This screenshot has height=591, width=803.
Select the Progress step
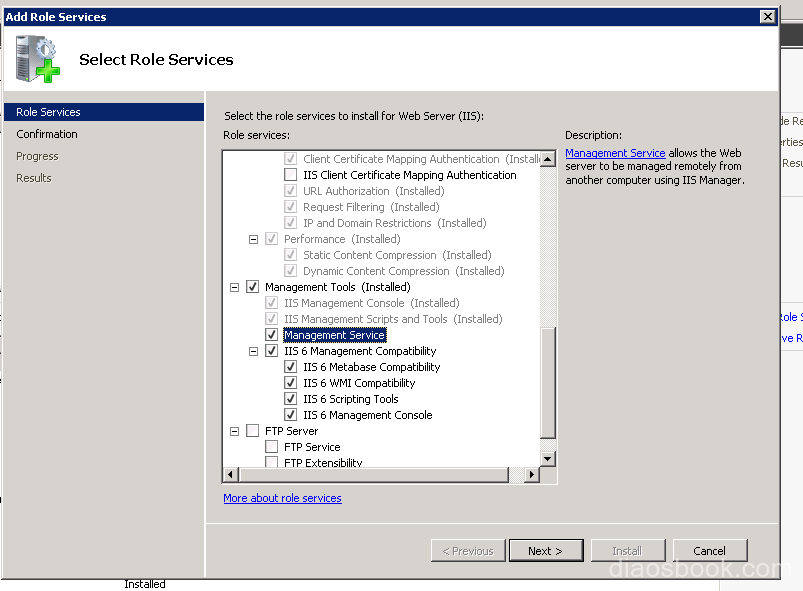pyautogui.click(x=37, y=156)
